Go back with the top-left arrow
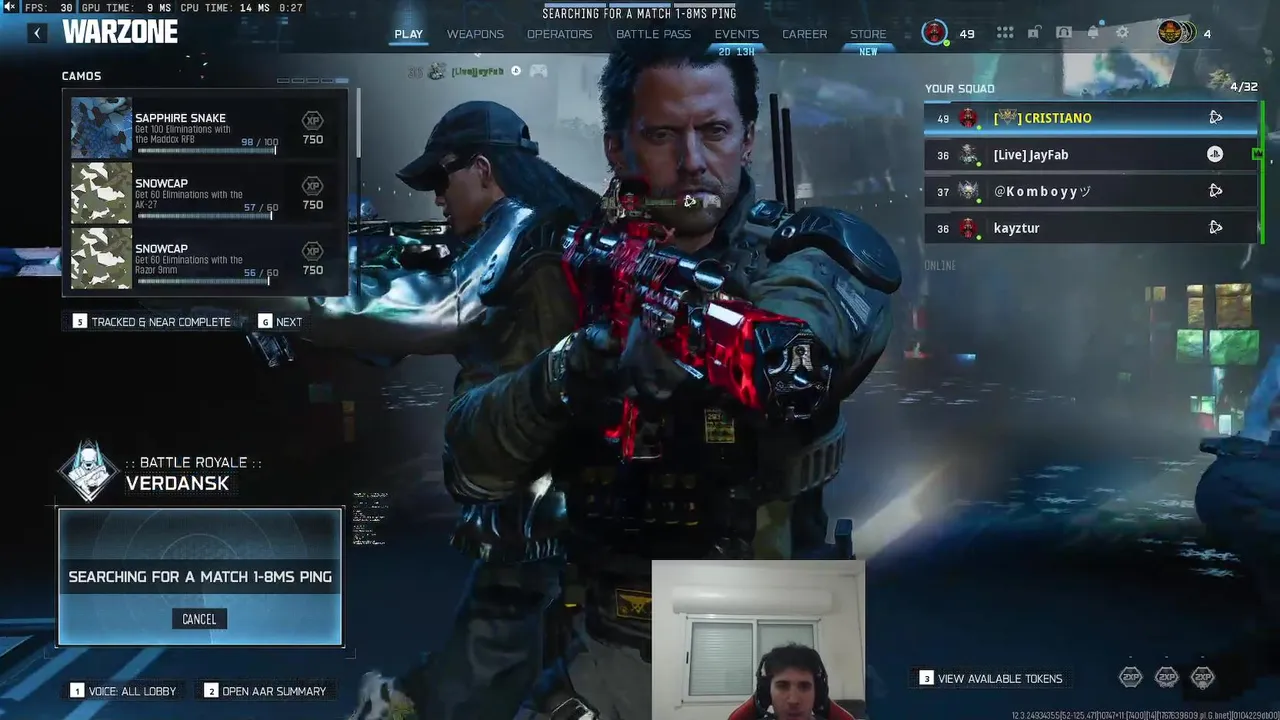Screen dimensions: 1280x720 (x=37, y=33)
